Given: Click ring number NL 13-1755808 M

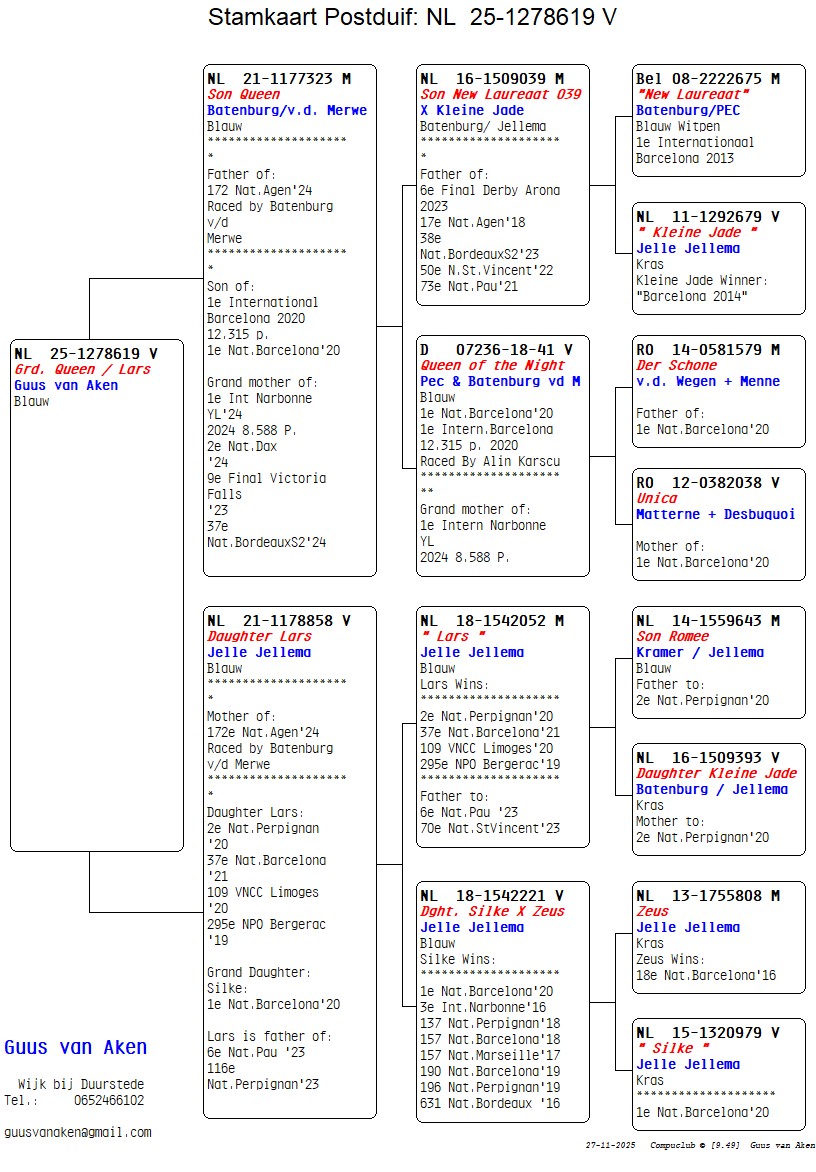Looking at the screenshot, I should [x=708, y=896].
